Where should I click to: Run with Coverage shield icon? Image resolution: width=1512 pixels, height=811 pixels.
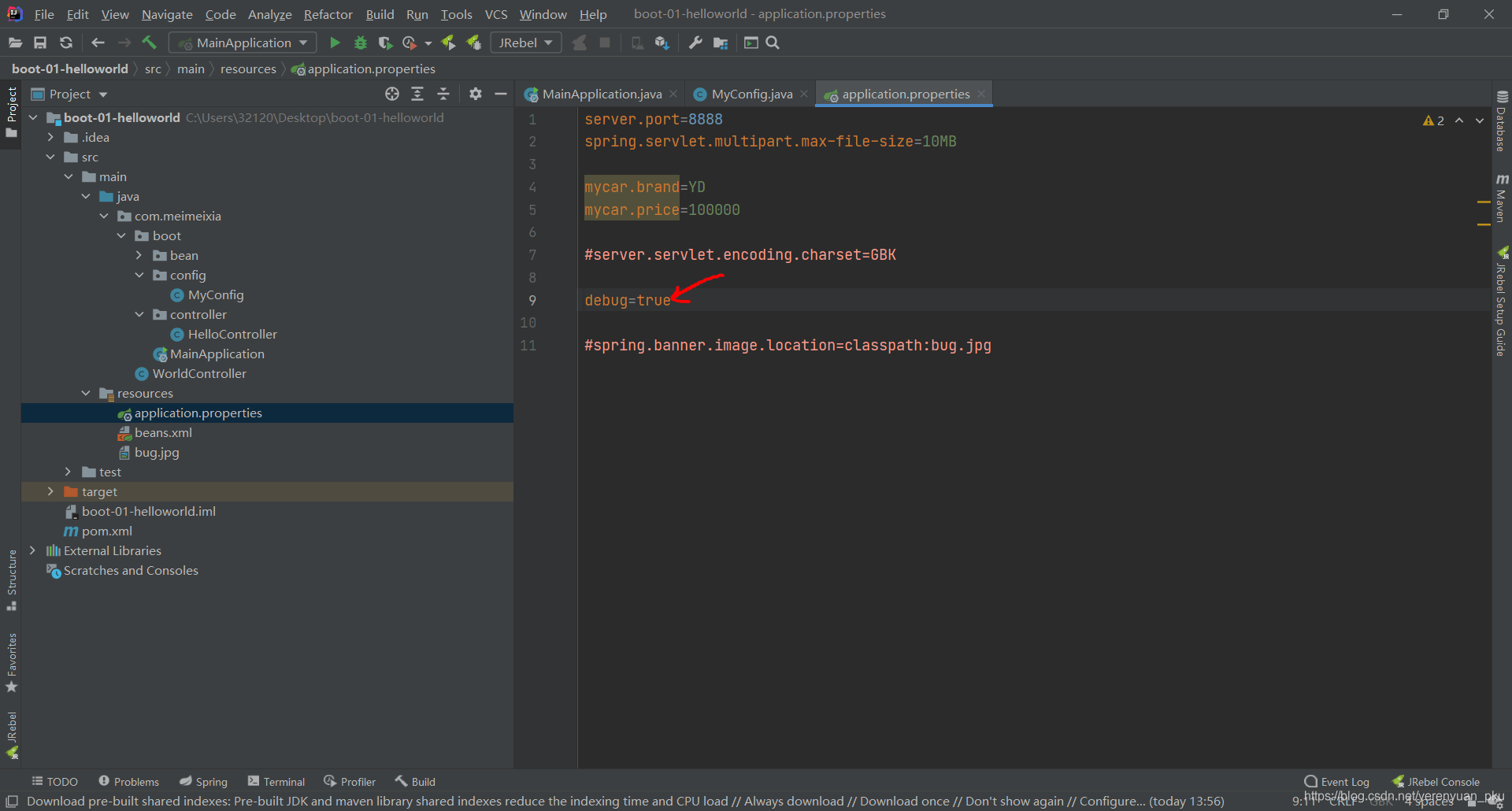point(385,43)
